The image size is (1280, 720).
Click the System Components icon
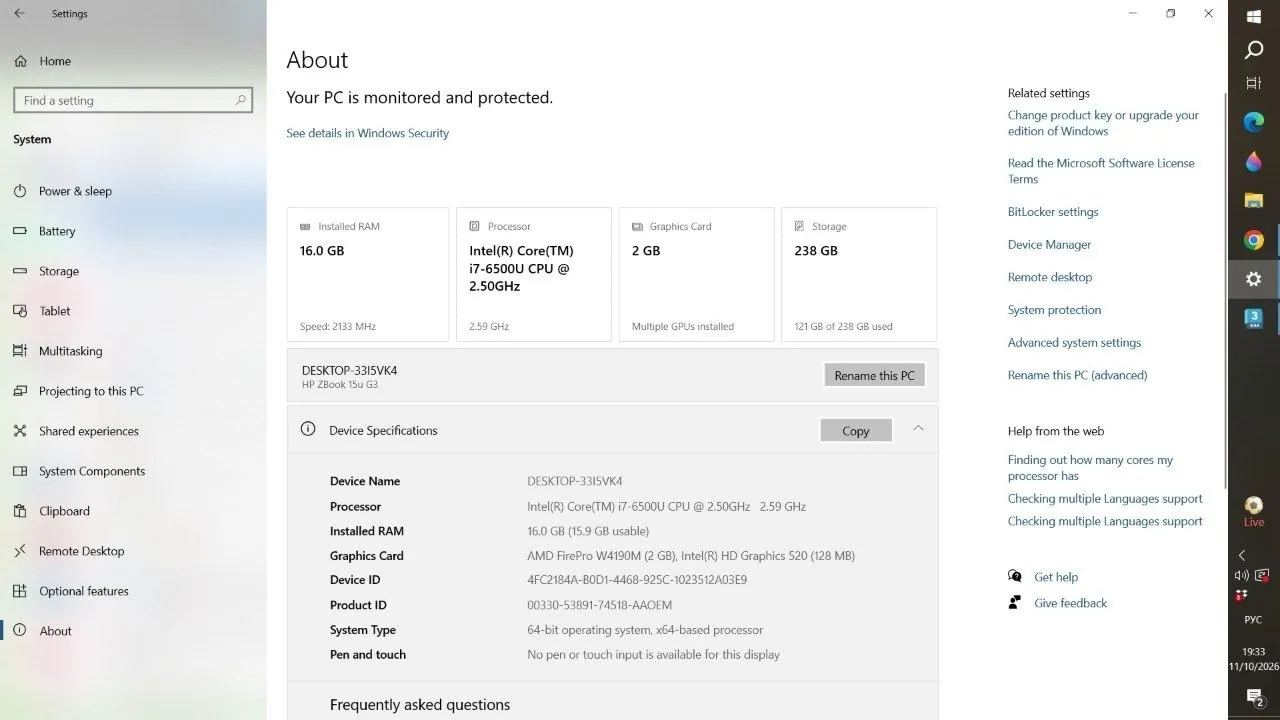(x=20, y=471)
